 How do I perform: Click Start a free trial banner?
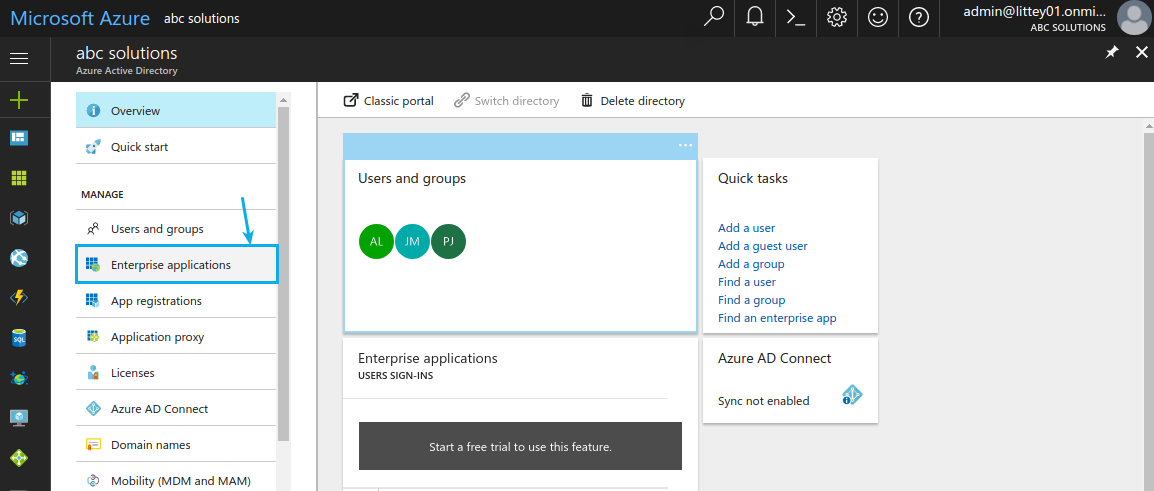(x=520, y=446)
